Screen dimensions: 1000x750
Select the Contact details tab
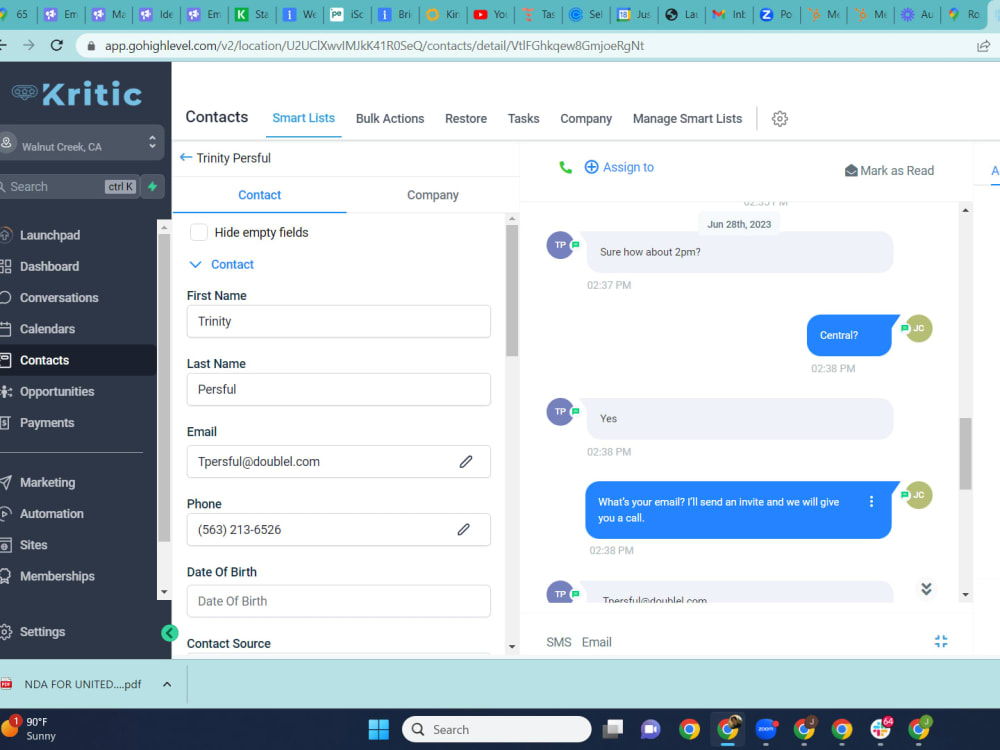coord(260,195)
